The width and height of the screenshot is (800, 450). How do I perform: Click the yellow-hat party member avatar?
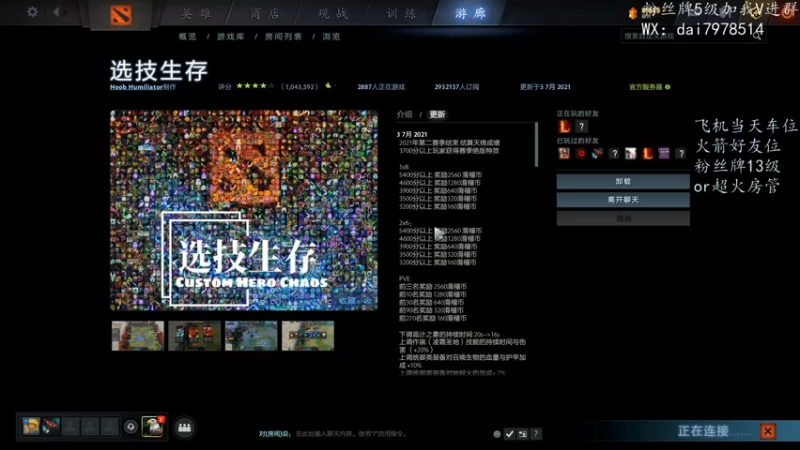pyautogui.click(x=31, y=426)
